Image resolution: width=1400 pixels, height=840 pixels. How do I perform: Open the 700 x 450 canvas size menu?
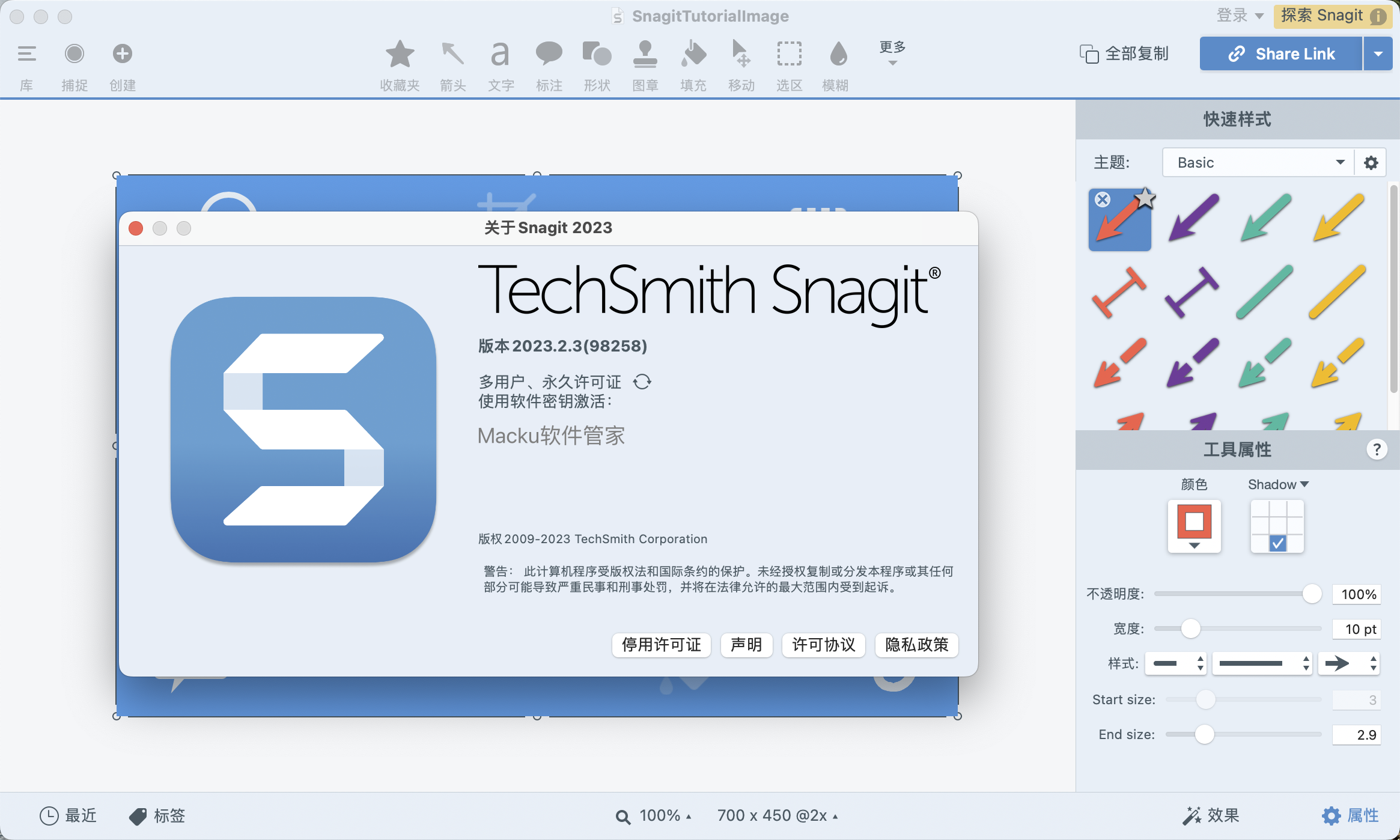778,815
